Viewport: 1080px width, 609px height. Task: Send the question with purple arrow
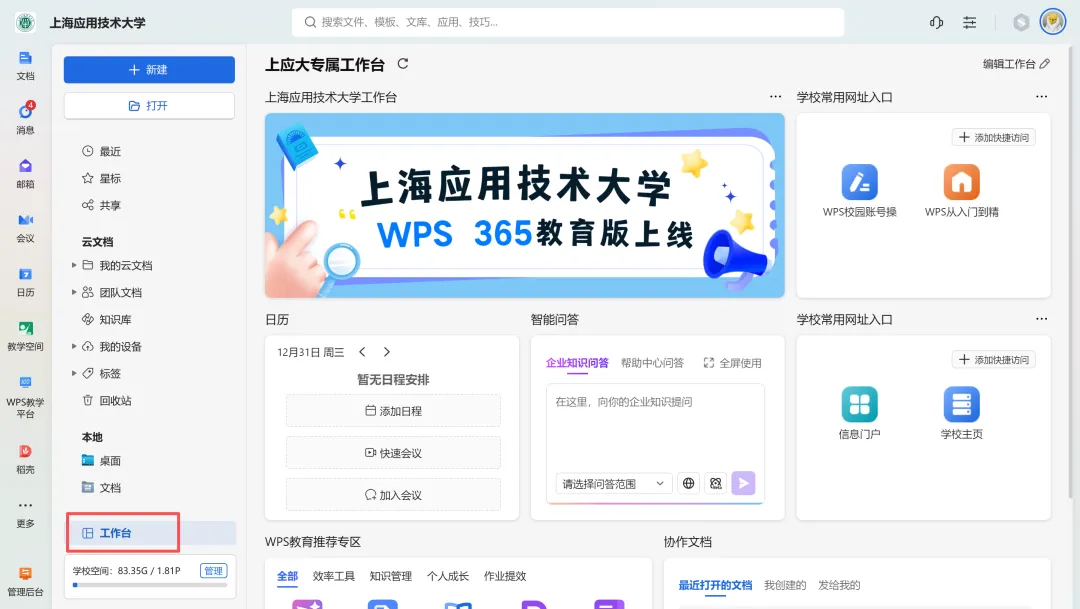pos(743,484)
